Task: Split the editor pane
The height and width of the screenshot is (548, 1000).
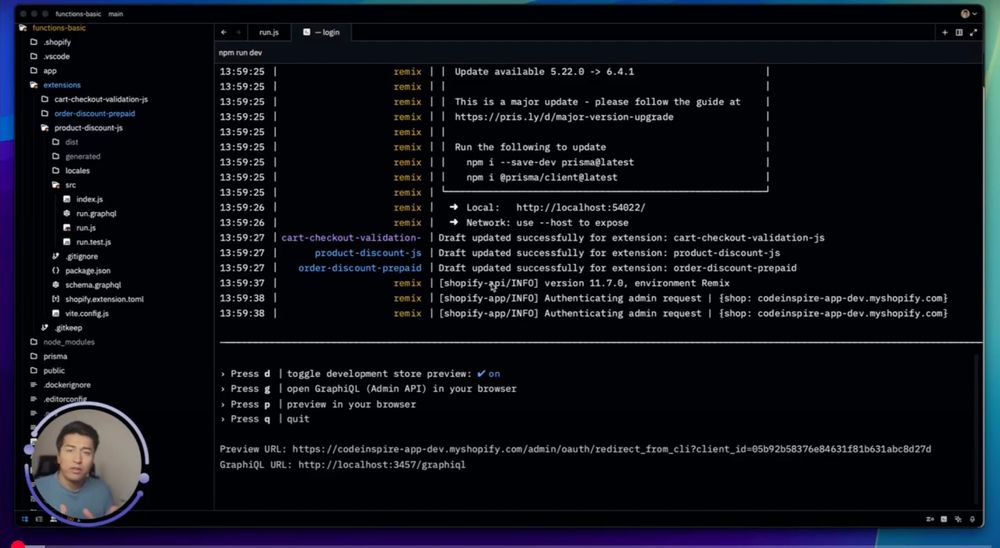Action: point(959,32)
